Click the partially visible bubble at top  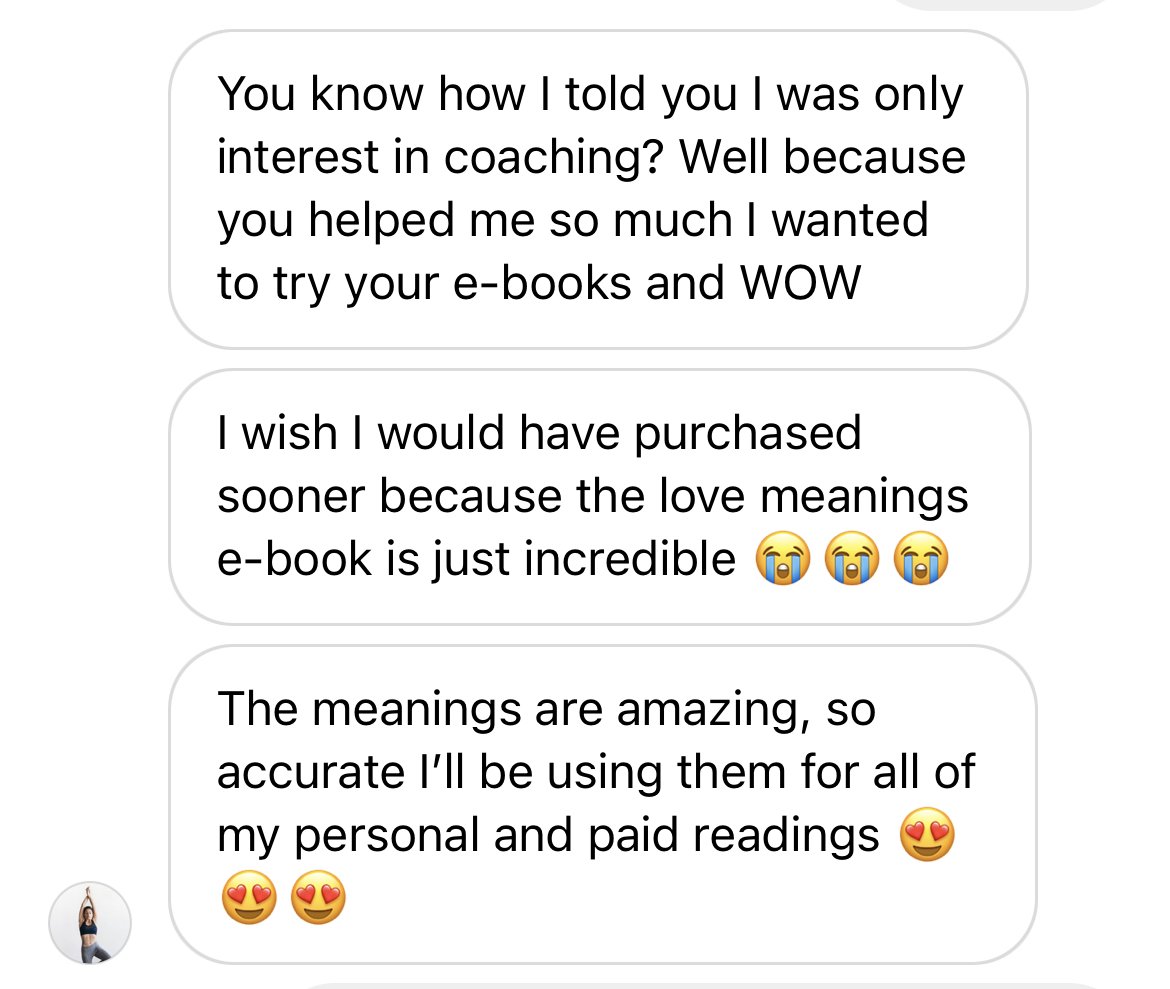click(1000, 4)
